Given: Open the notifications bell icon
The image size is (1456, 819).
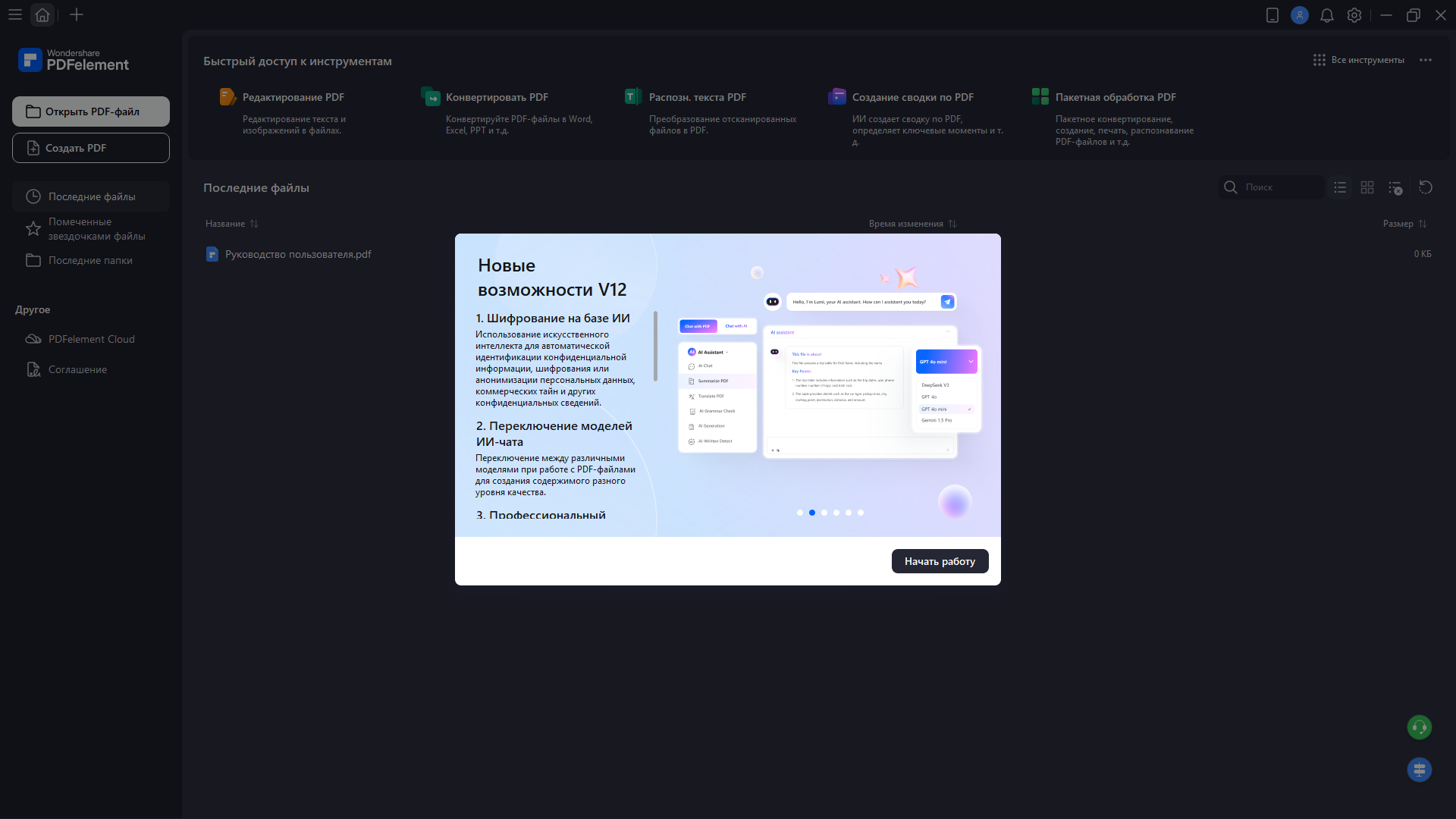Looking at the screenshot, I should tap(1326, 15).
